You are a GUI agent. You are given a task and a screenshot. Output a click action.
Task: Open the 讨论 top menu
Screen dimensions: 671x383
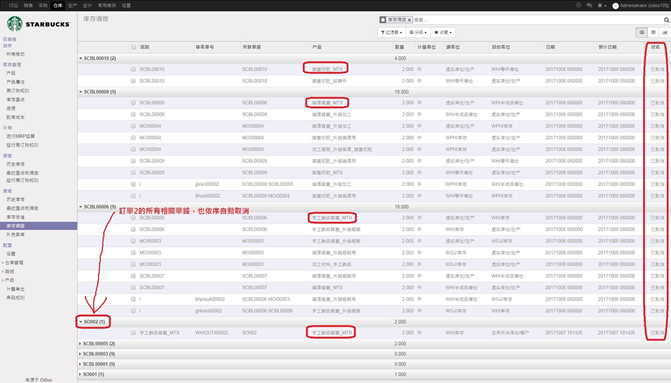[13, 6]
